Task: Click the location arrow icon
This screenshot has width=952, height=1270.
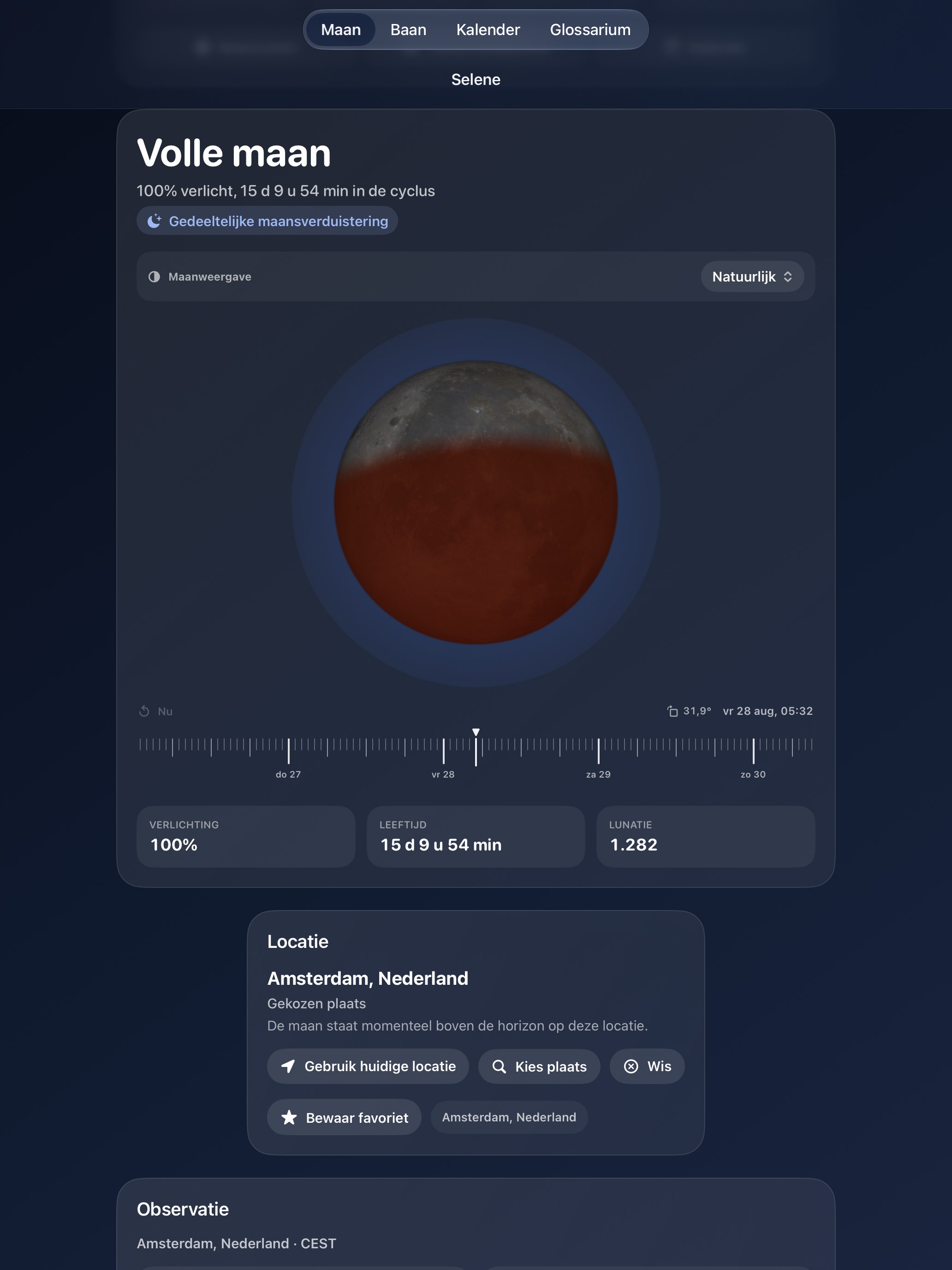Action: [288, 1066]
